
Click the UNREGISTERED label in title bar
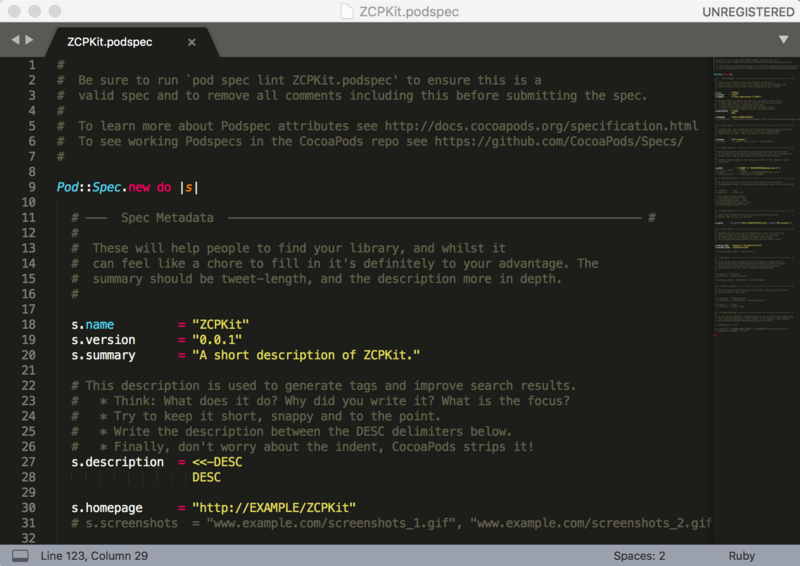(748, 12)
